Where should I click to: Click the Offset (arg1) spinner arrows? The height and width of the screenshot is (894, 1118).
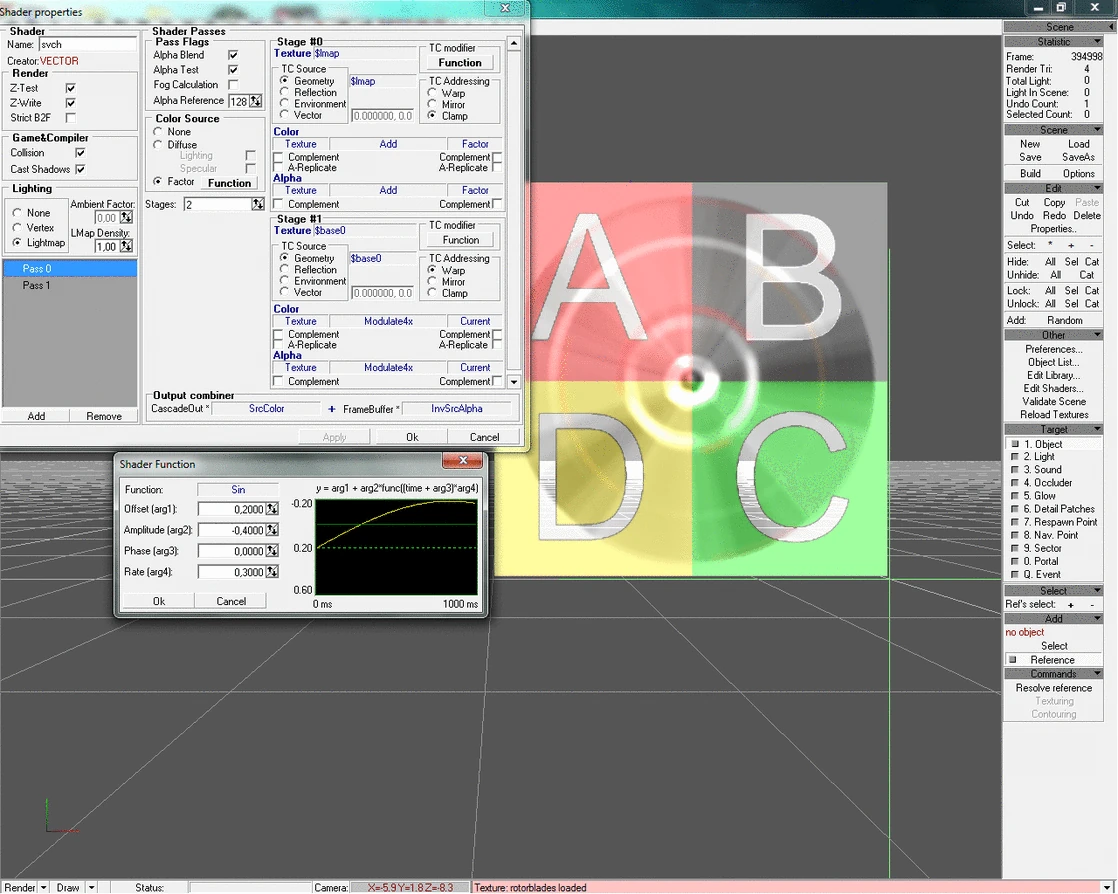coord(272,509)
